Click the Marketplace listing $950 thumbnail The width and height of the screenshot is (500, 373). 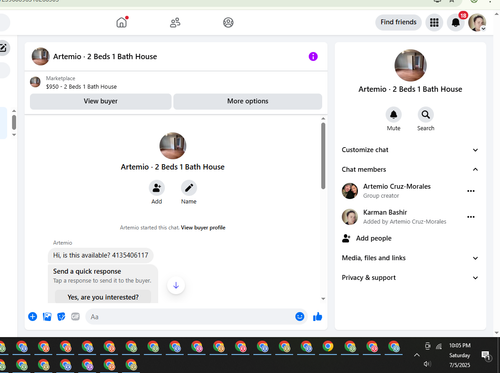[35, 82]
